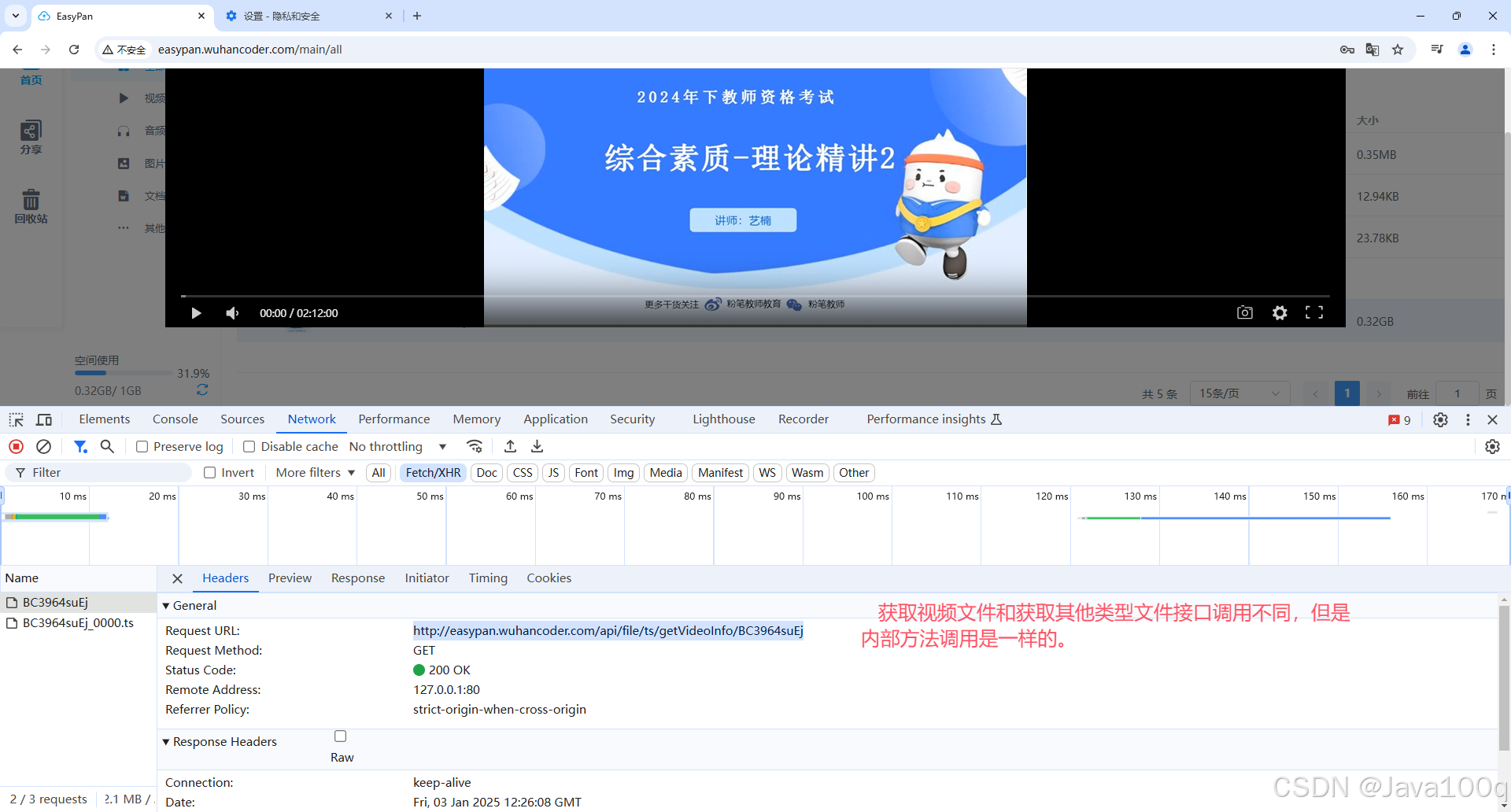Click page 1 pagination button
The image size is (1511, 812).
click(1347, 393)
